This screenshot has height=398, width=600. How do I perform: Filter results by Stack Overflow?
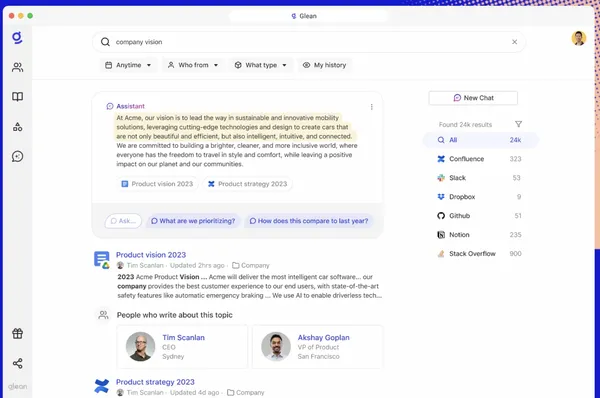click(480, 253)
